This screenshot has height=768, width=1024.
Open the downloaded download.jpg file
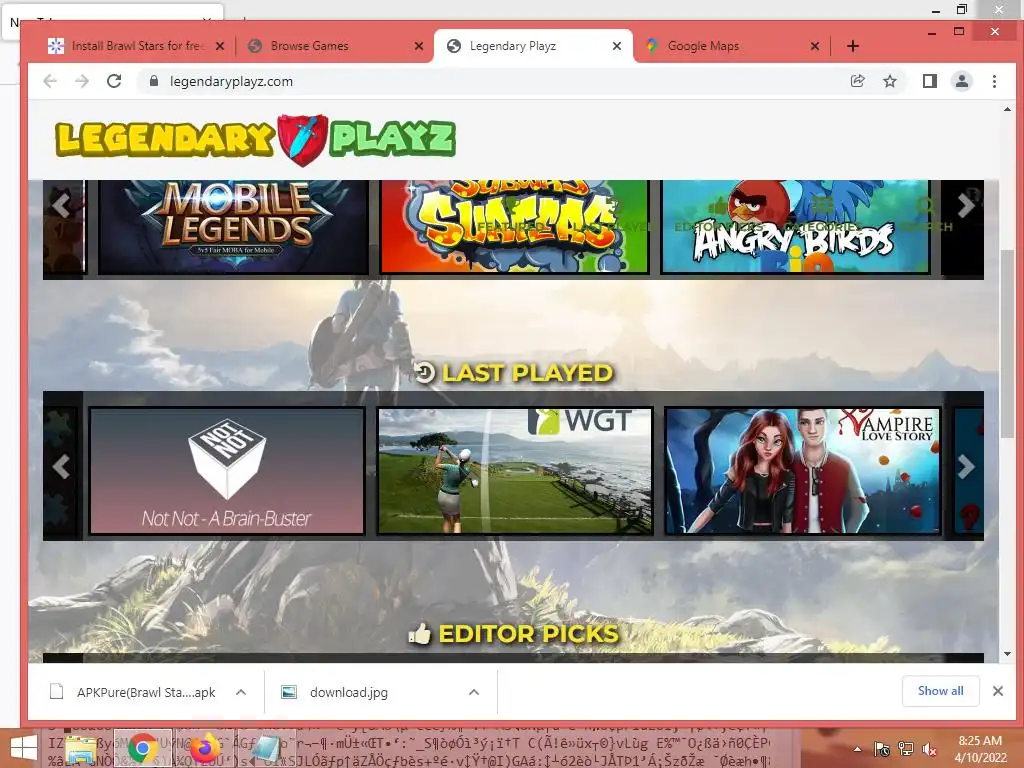coord(335,692)
